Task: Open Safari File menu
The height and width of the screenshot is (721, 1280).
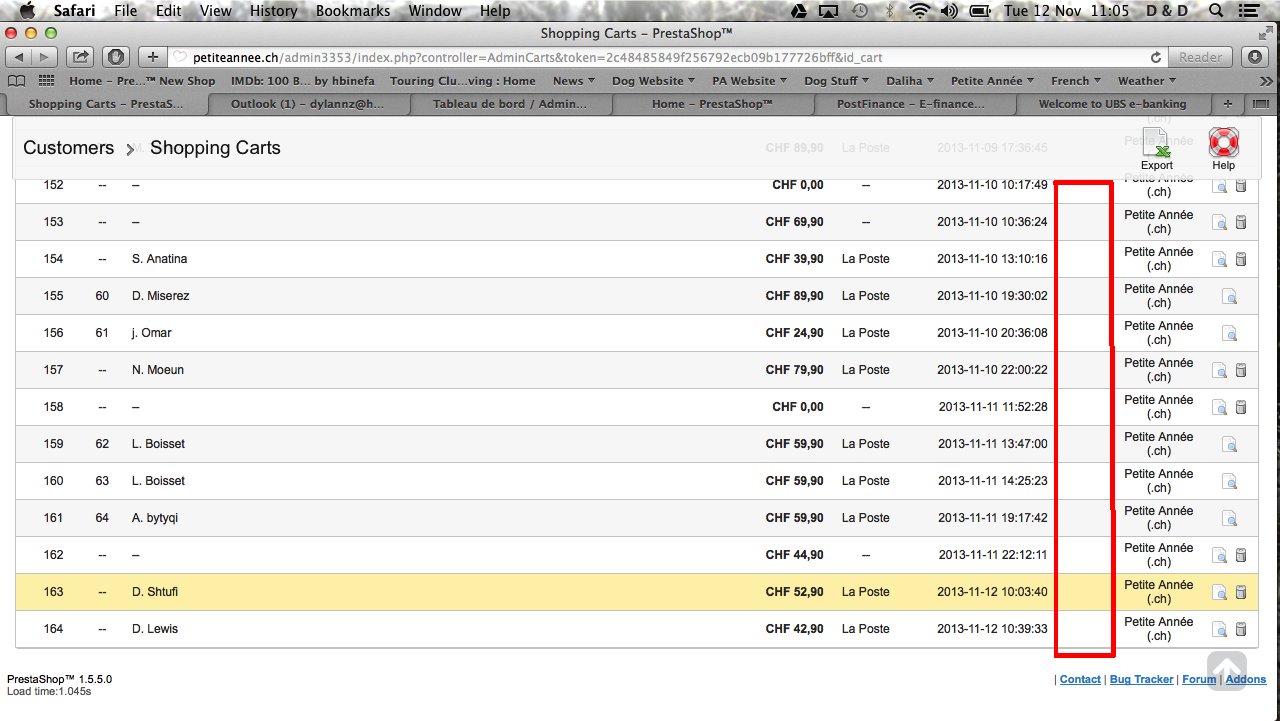Action: point(126,11)
